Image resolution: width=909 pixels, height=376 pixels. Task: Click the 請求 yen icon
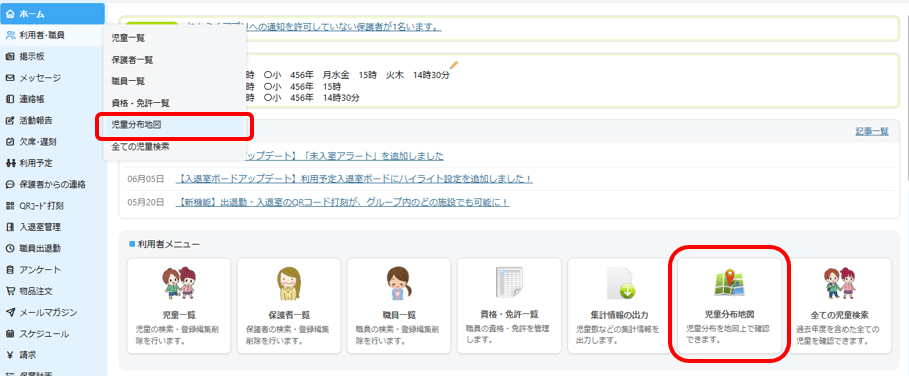[10, 355]
